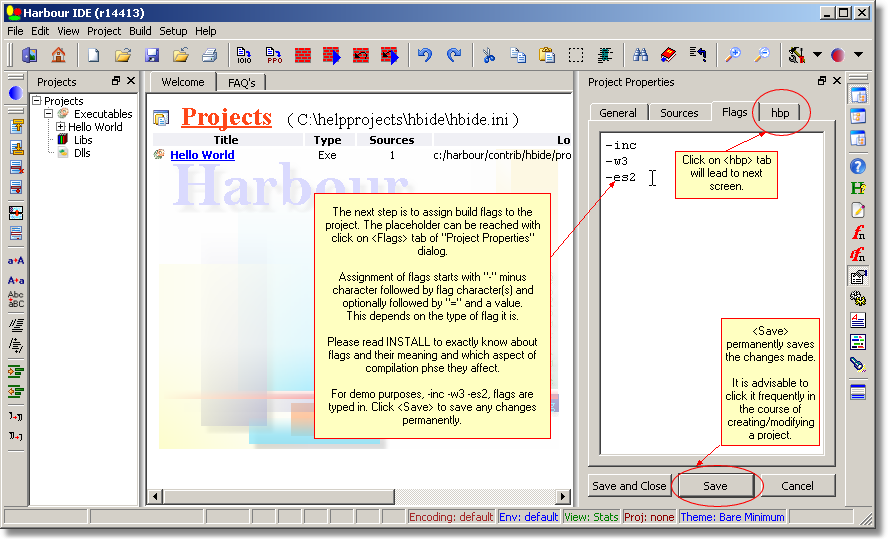
Task: Open the Hello World project link
Action: coord(202,155)
